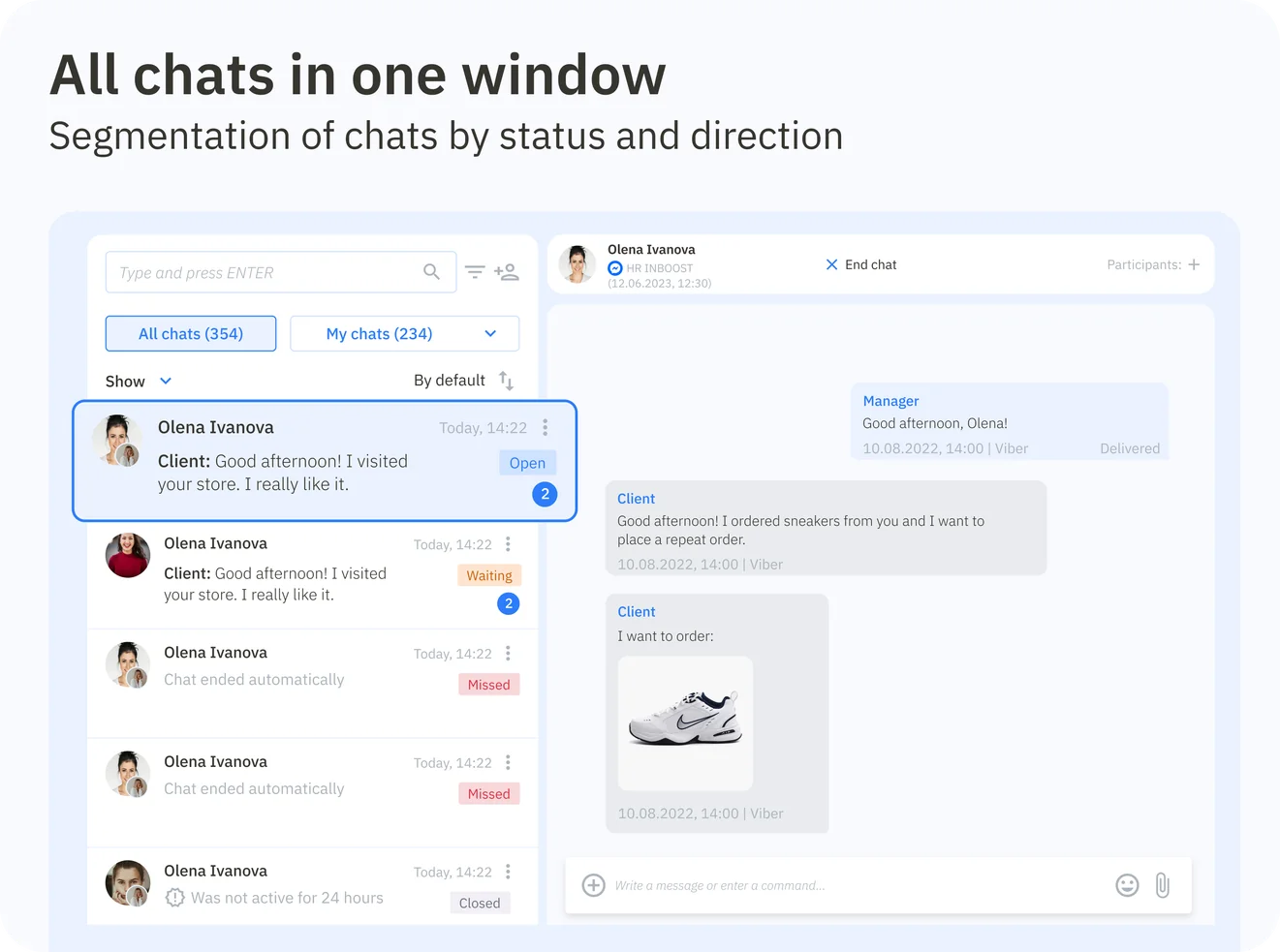Select the 'Was not active for 24 hours' chat

[x=312, y=886]
